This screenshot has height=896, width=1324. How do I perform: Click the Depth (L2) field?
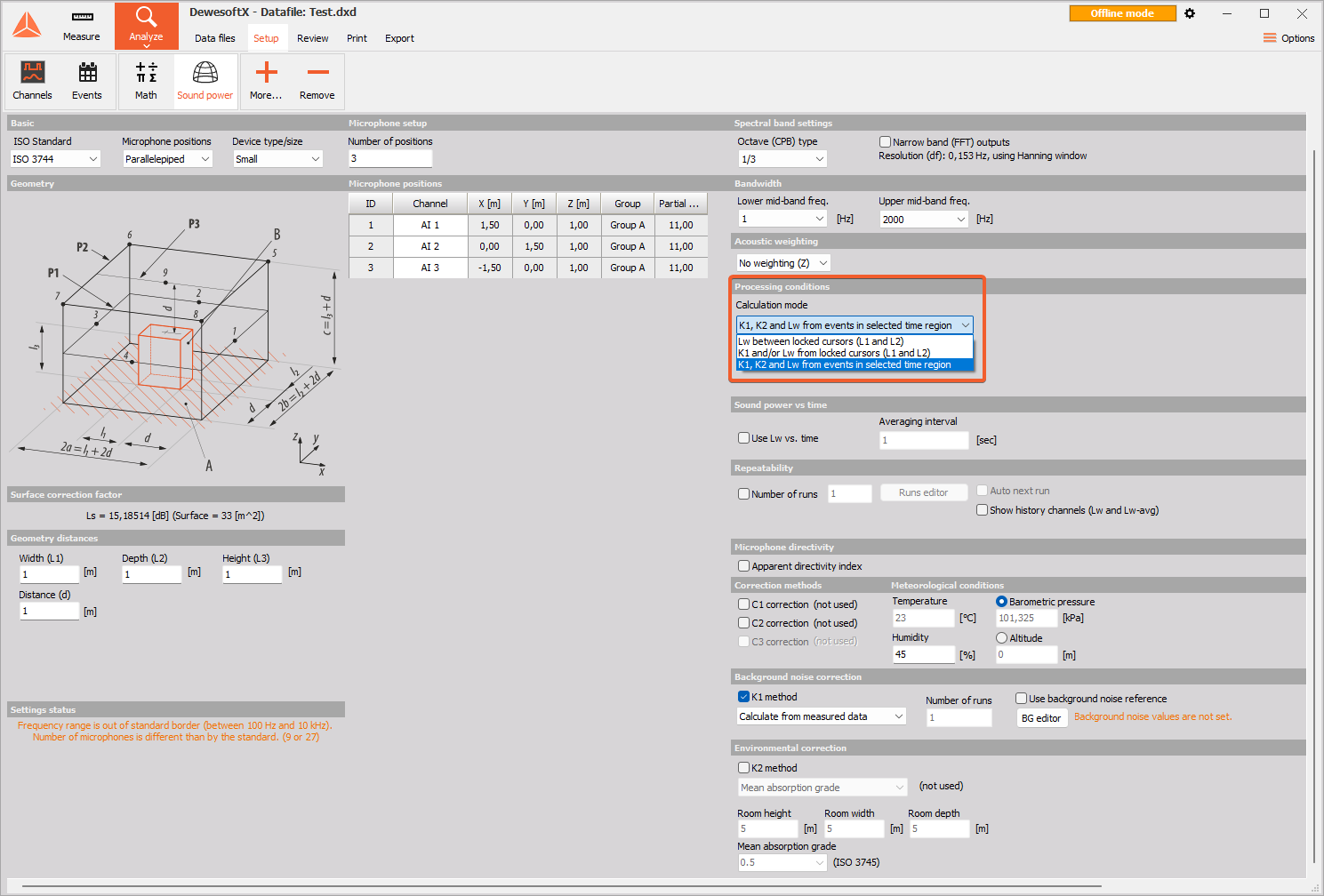tap(151, 574)
